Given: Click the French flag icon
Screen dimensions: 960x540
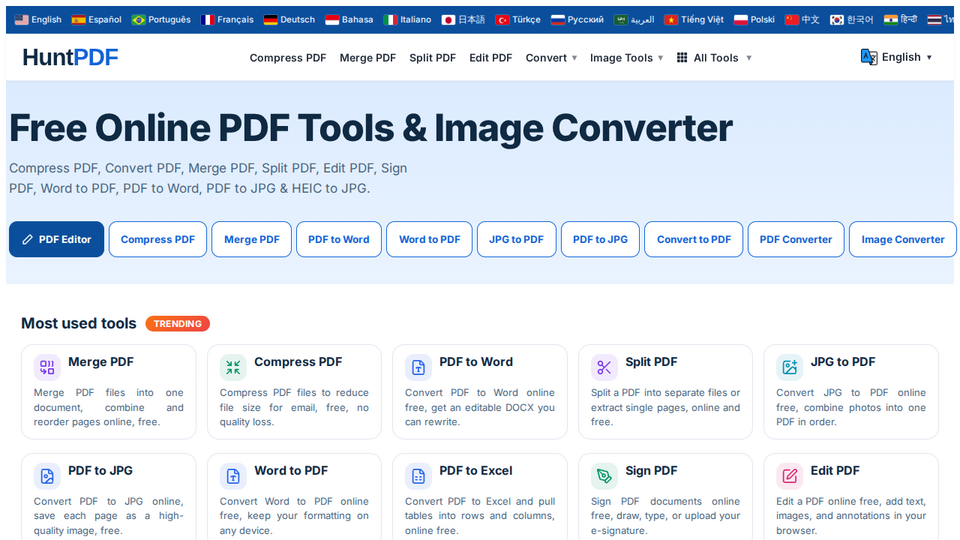Looking at the screenshot, I should 208,20.
